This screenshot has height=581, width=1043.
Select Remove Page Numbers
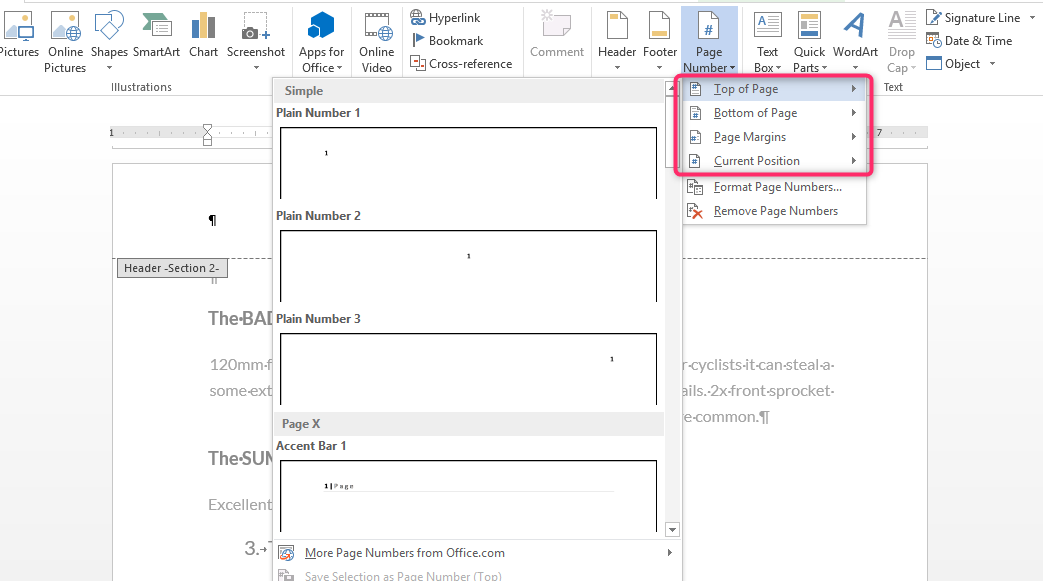coord(775,211)
